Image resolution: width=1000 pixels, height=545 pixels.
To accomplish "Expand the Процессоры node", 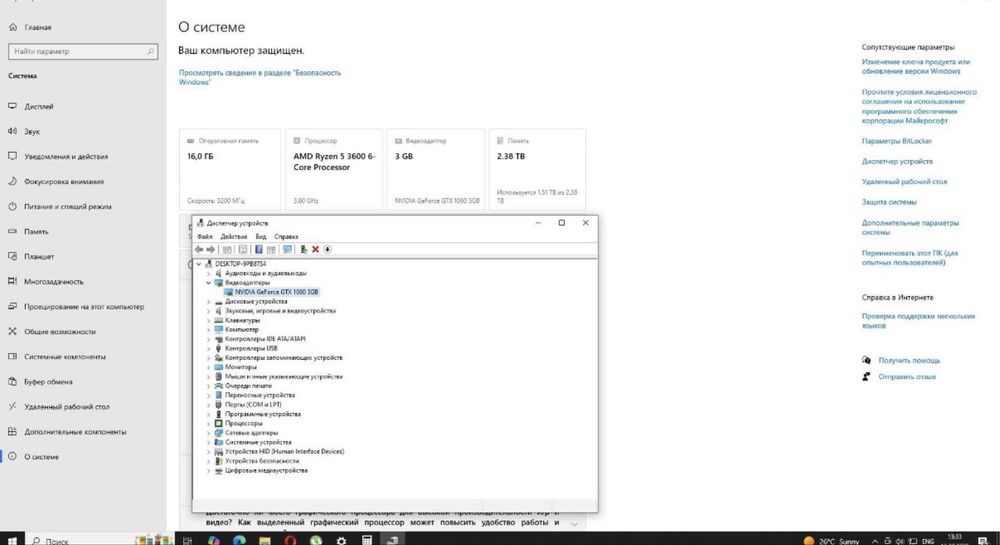I will point(209,423).
